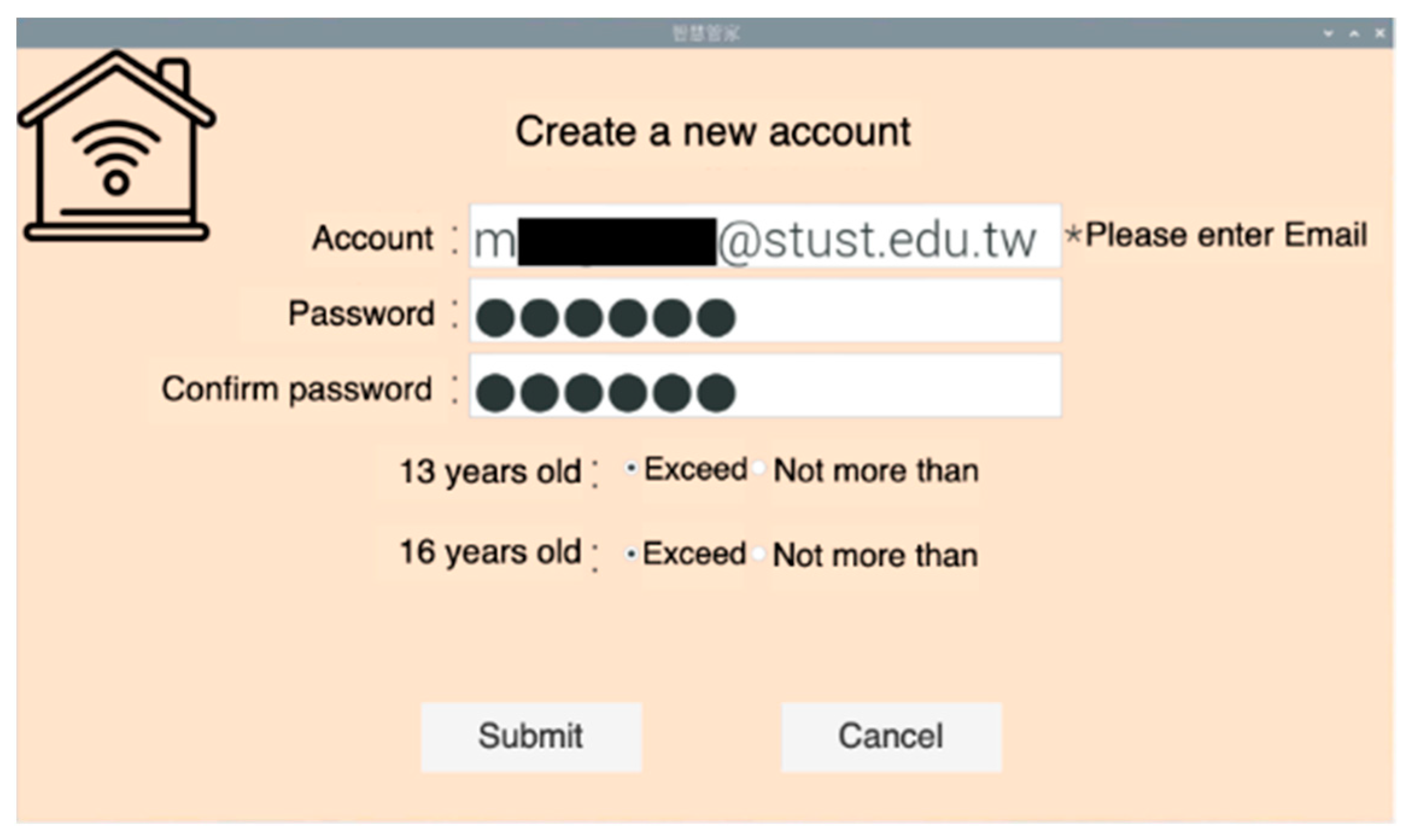Click the "13 years old" label
This screenshot has width=1407, height=840.
click(490, 471)
